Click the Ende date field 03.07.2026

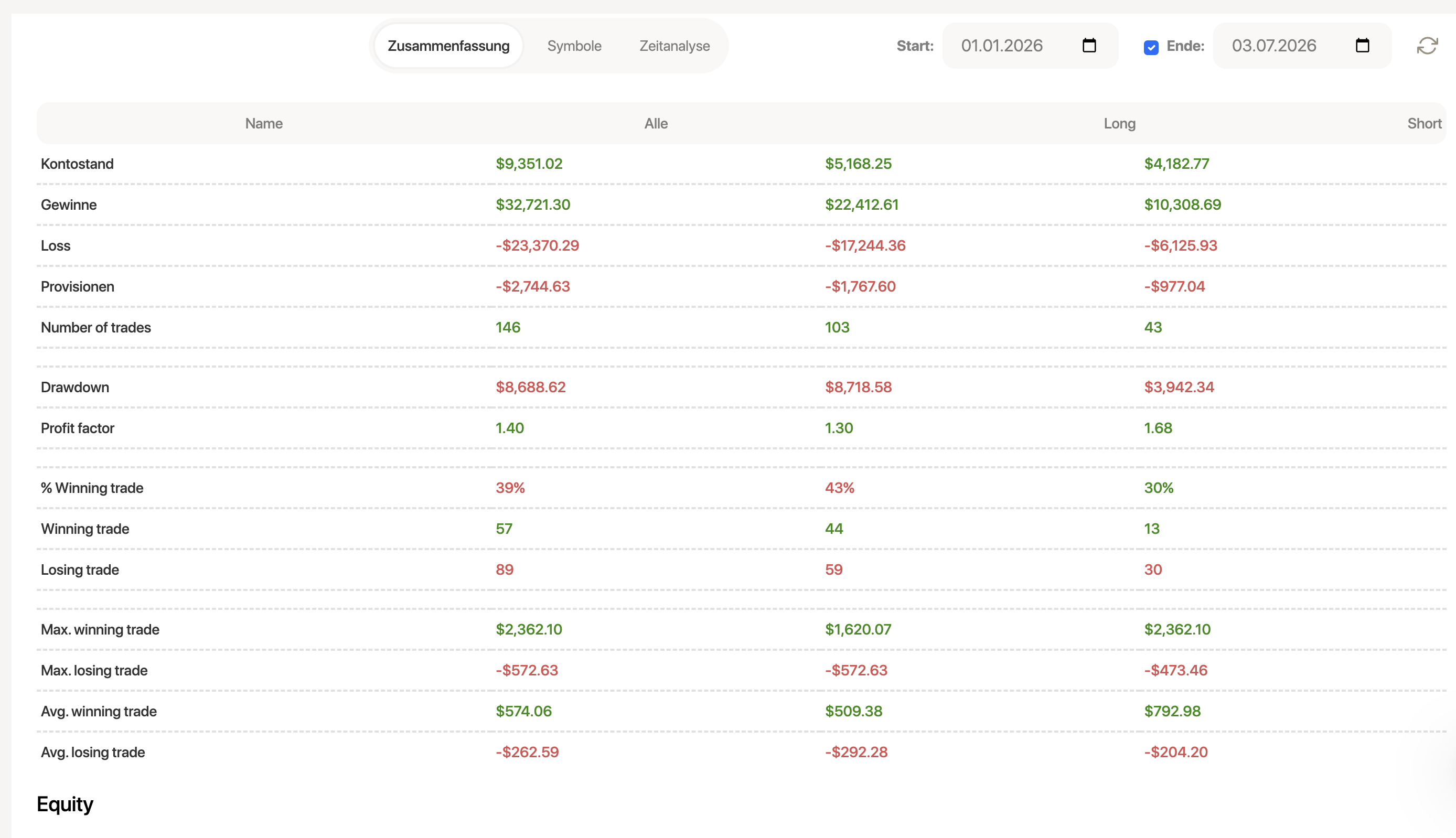click(1302, 46)
